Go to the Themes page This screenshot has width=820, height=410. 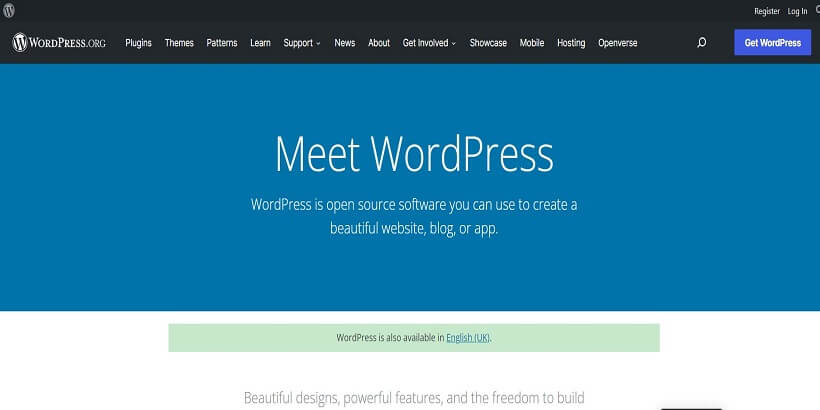pos(179,43)
